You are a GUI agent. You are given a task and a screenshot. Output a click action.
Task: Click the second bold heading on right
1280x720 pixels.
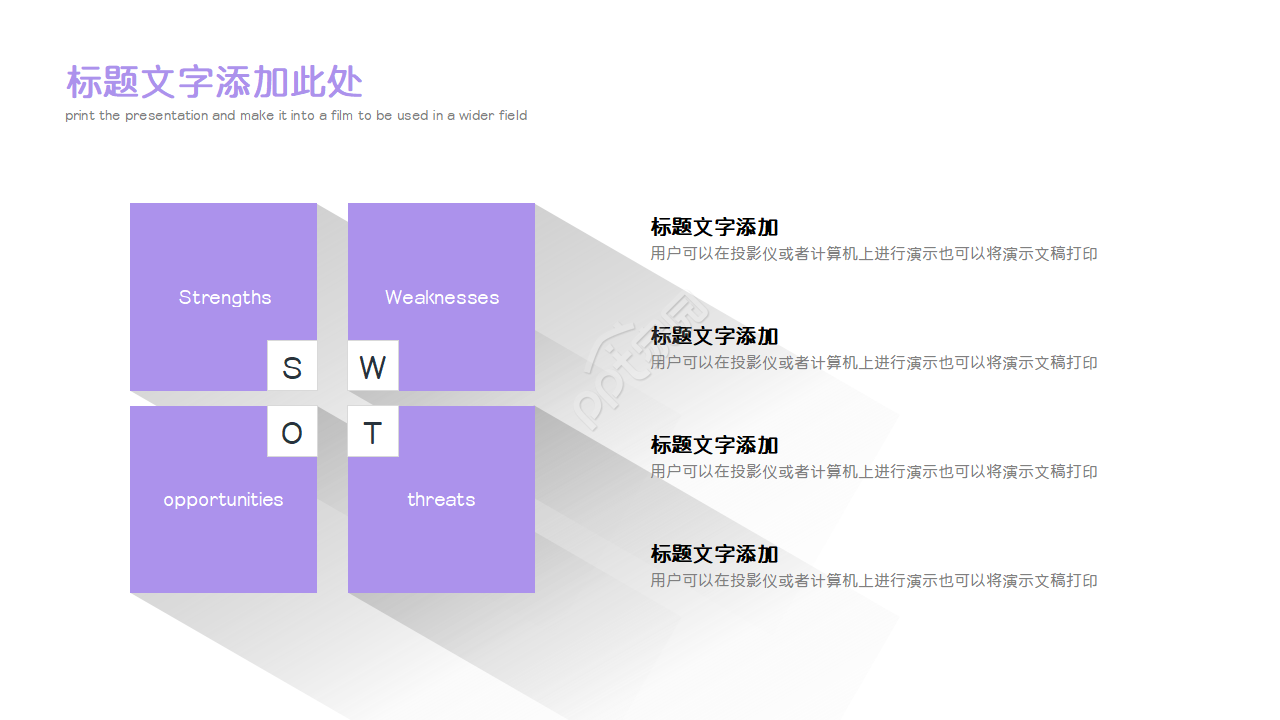714,336
